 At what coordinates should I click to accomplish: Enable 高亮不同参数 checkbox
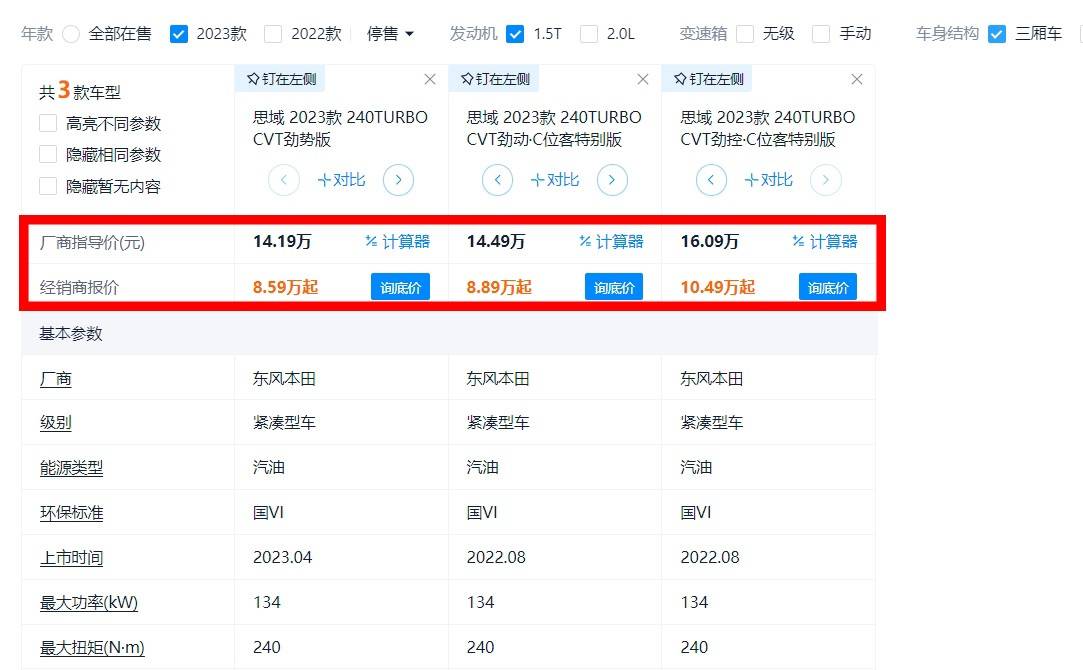pyautogui.click(x=48, y=124)
